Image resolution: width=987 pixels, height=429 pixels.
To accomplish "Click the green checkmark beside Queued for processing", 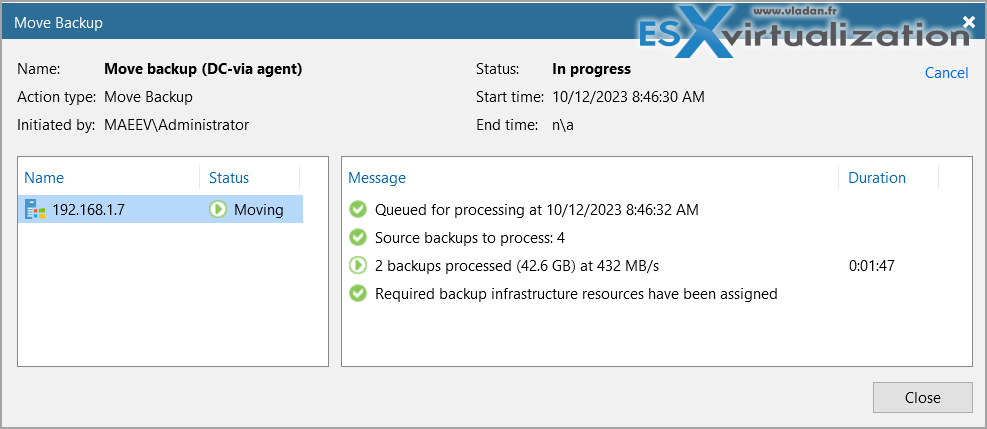I will [x=358, y=209].
